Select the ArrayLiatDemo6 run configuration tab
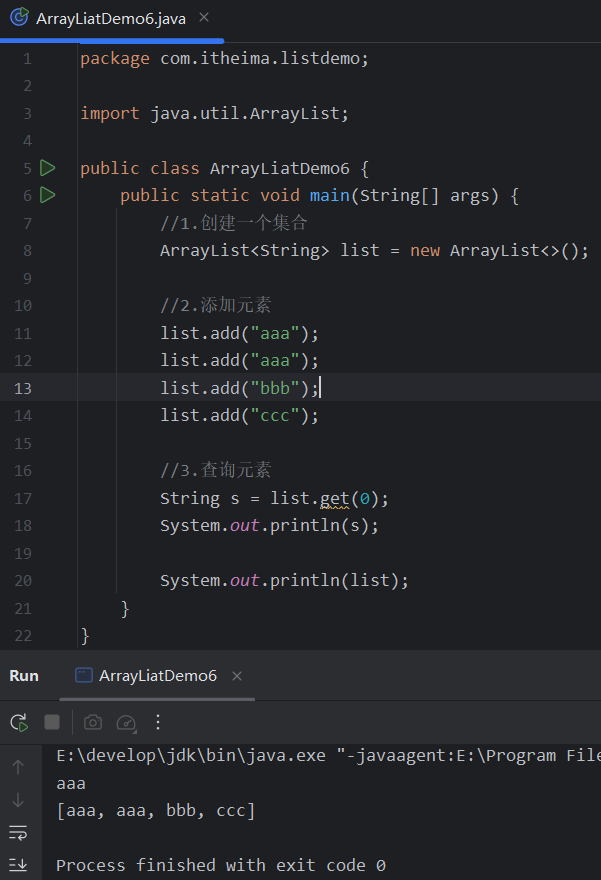 click(x=158, y=676)
